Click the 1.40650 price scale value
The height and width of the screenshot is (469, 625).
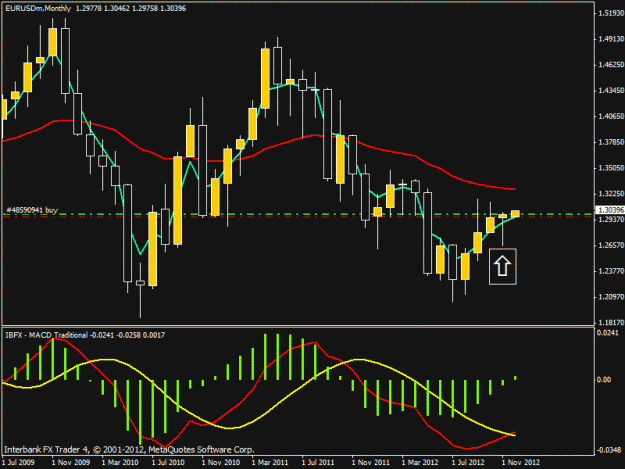611,116
